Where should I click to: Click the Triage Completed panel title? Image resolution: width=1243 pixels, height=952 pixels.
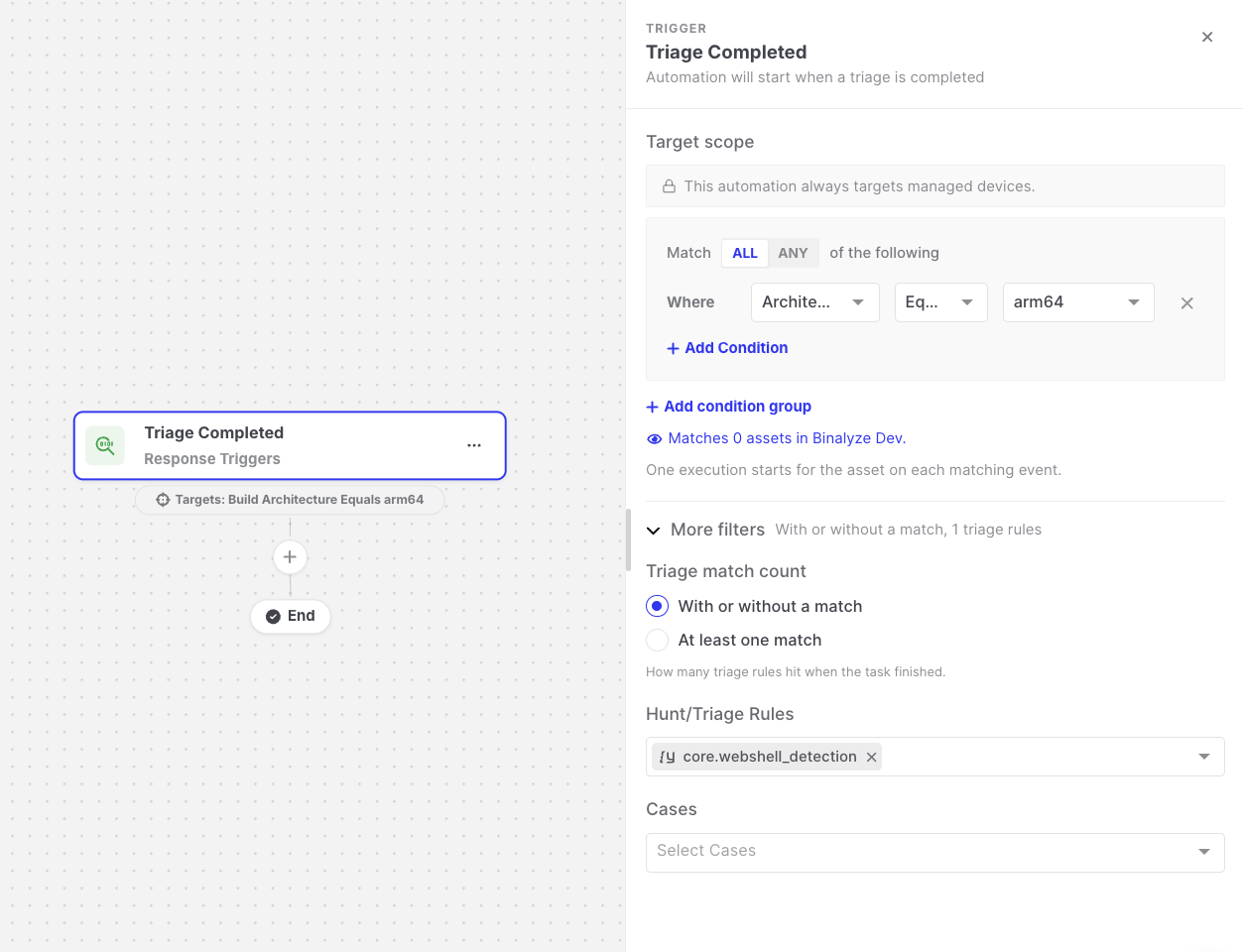tap(726, 53)
